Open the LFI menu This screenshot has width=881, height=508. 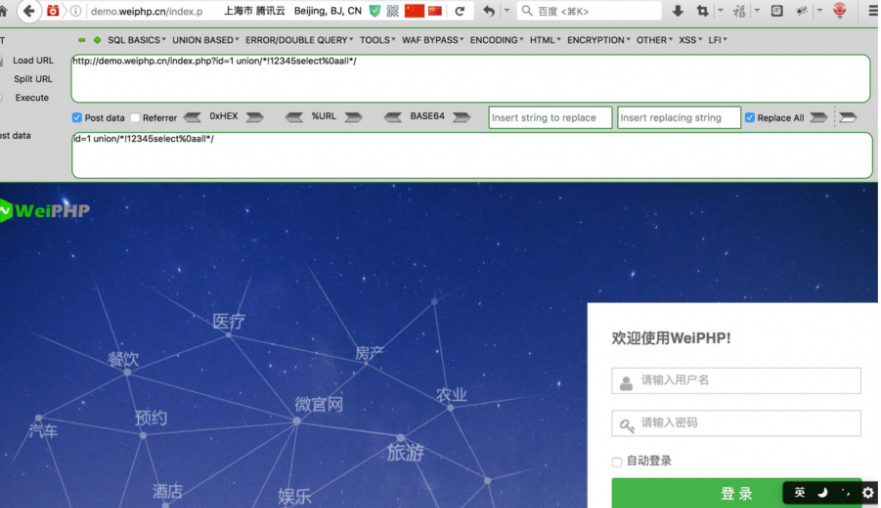pos(717,40)
